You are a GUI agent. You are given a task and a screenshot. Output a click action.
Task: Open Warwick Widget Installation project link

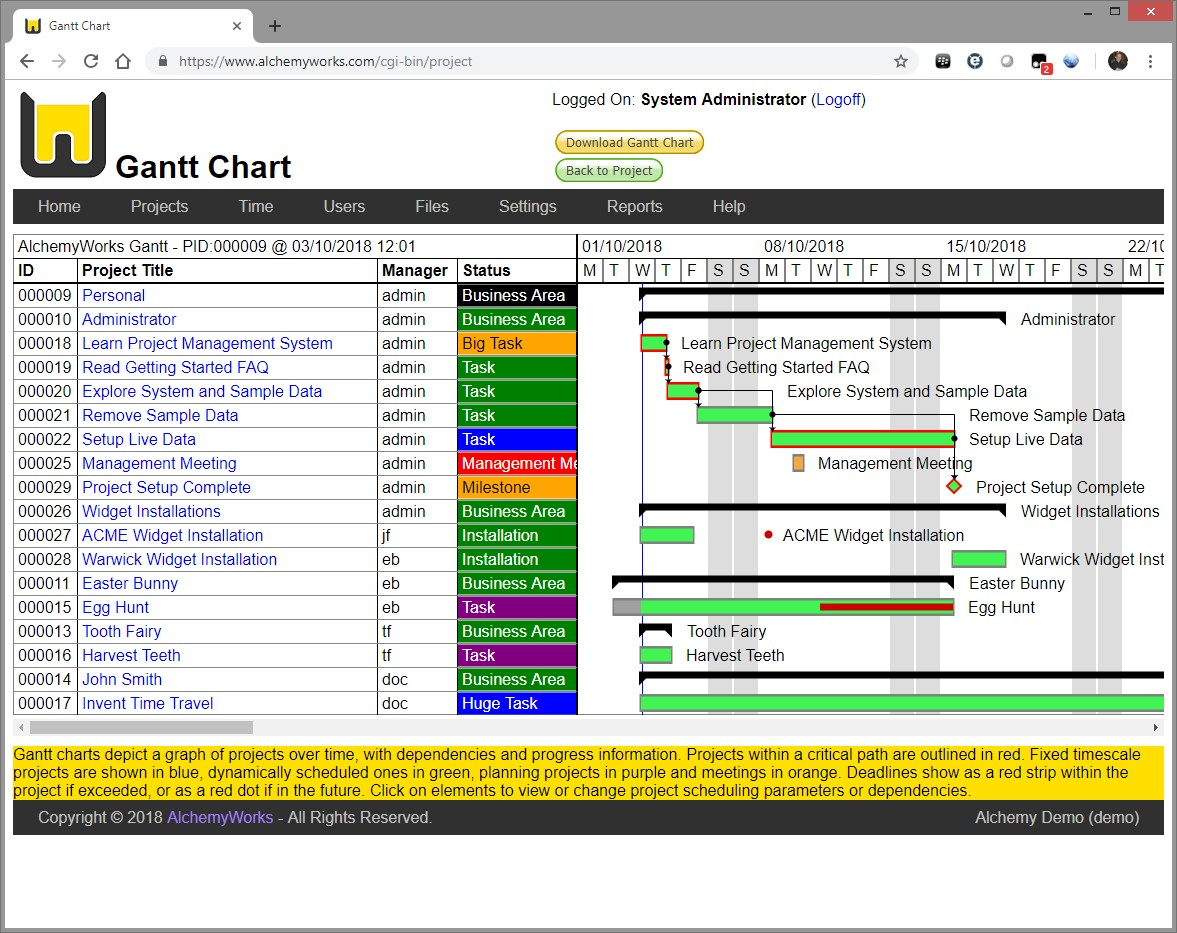tap(179, 560)
